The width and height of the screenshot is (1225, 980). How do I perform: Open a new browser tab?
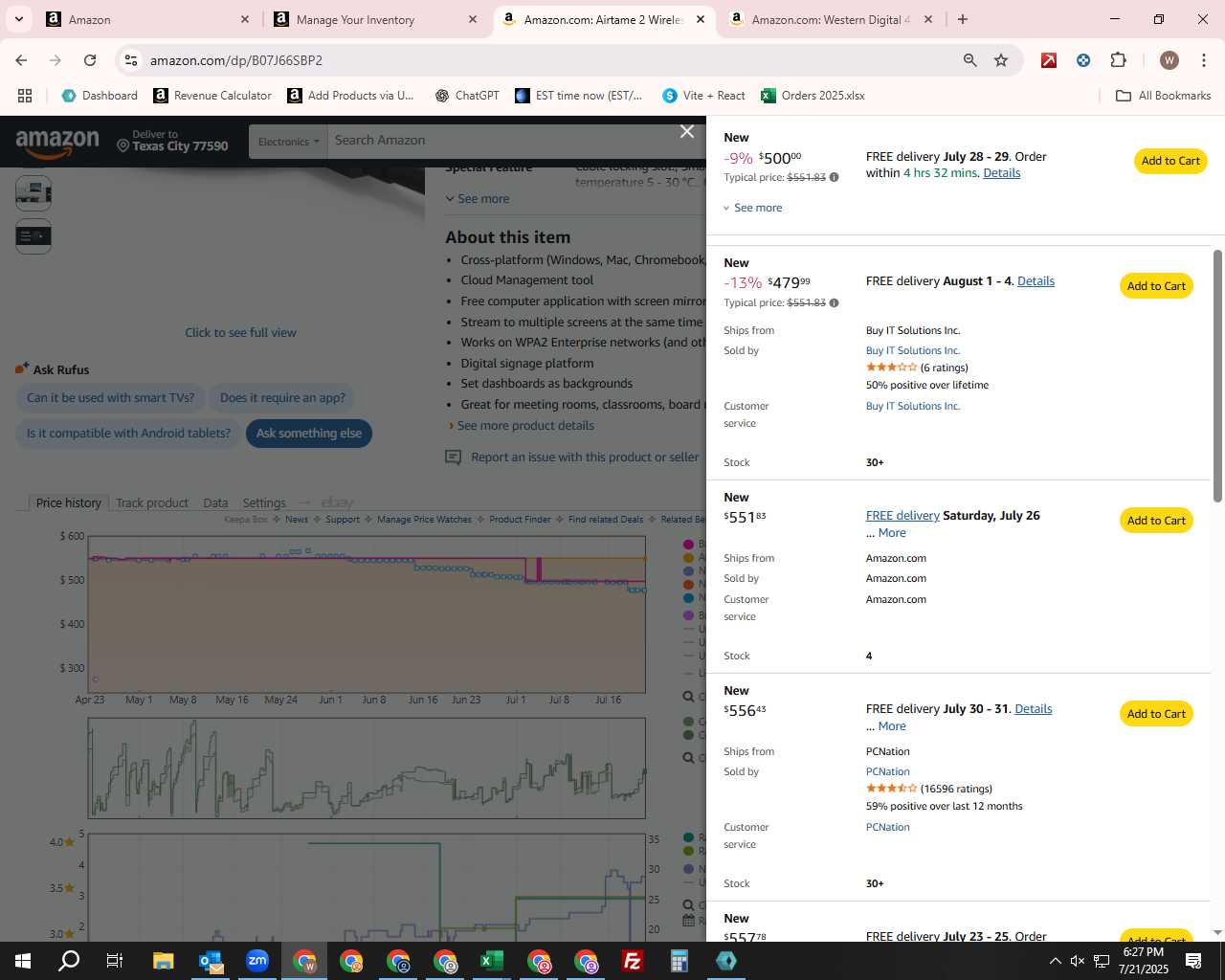coord(963,19)
